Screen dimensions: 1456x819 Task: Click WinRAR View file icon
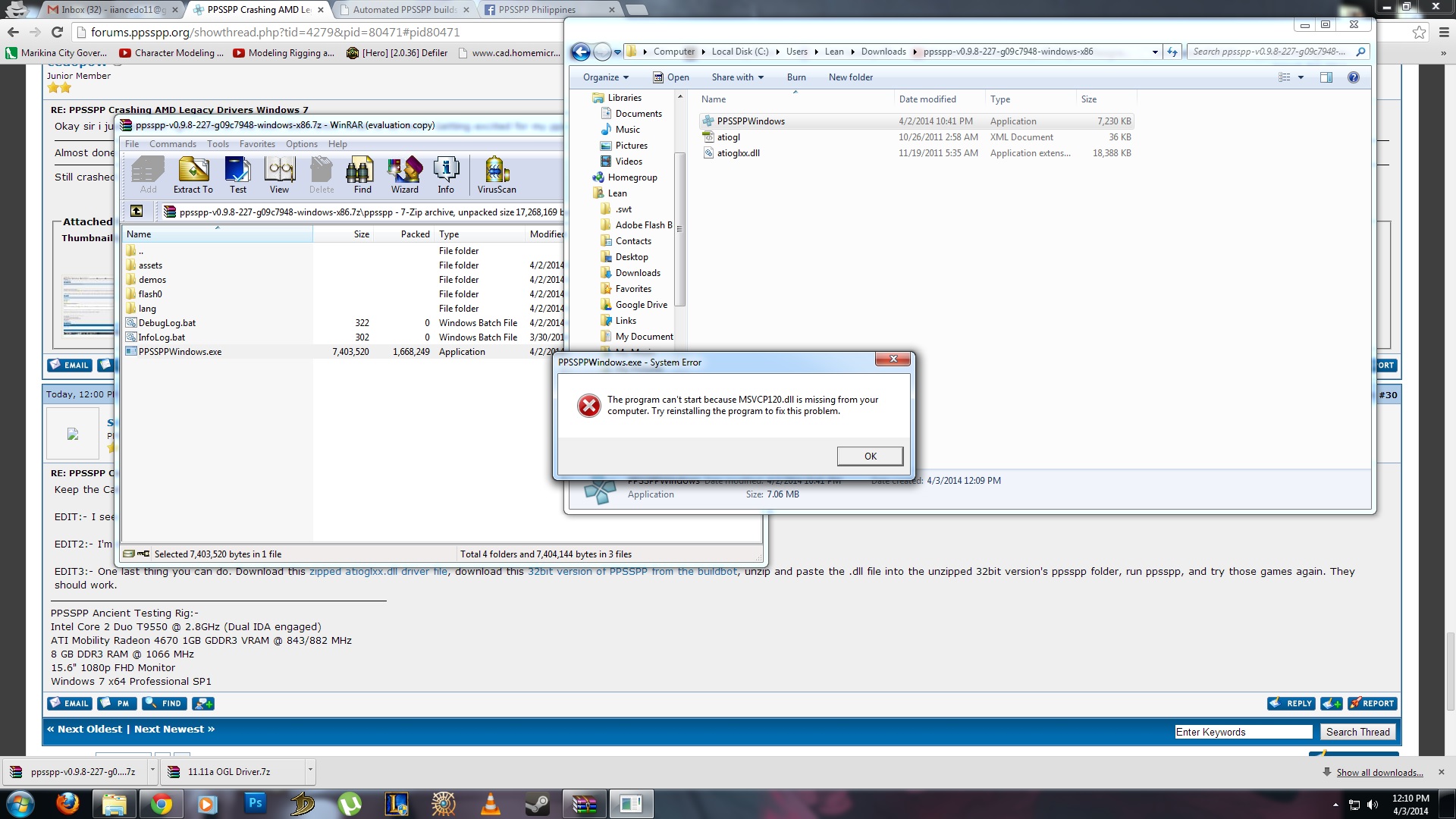coord(279,174)
